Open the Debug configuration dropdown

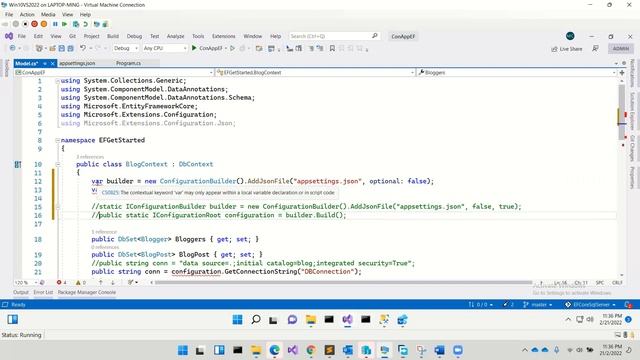point(125,48)
